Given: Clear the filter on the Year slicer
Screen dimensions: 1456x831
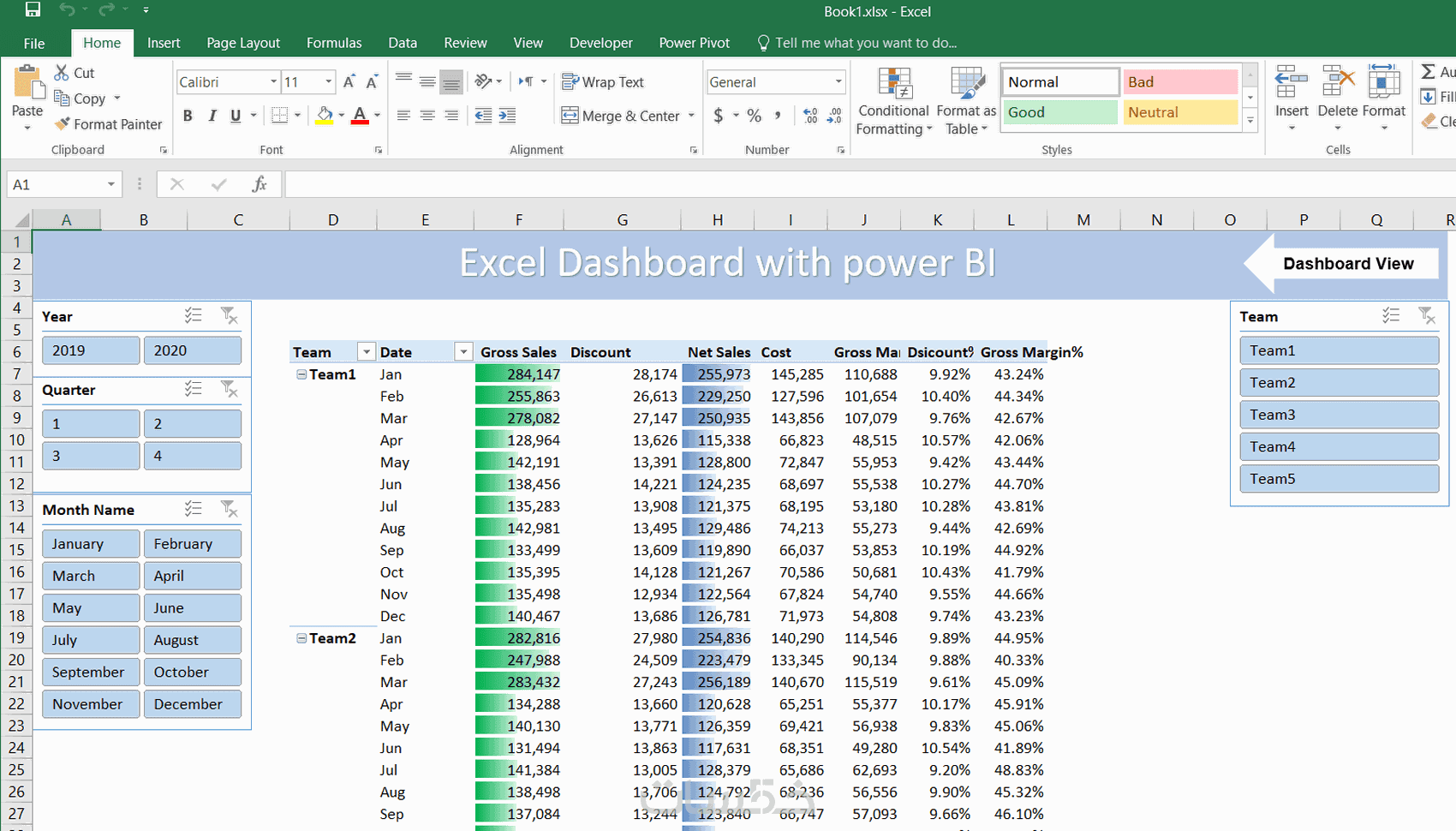Looking at the screenshot, I should coord(230,316).
